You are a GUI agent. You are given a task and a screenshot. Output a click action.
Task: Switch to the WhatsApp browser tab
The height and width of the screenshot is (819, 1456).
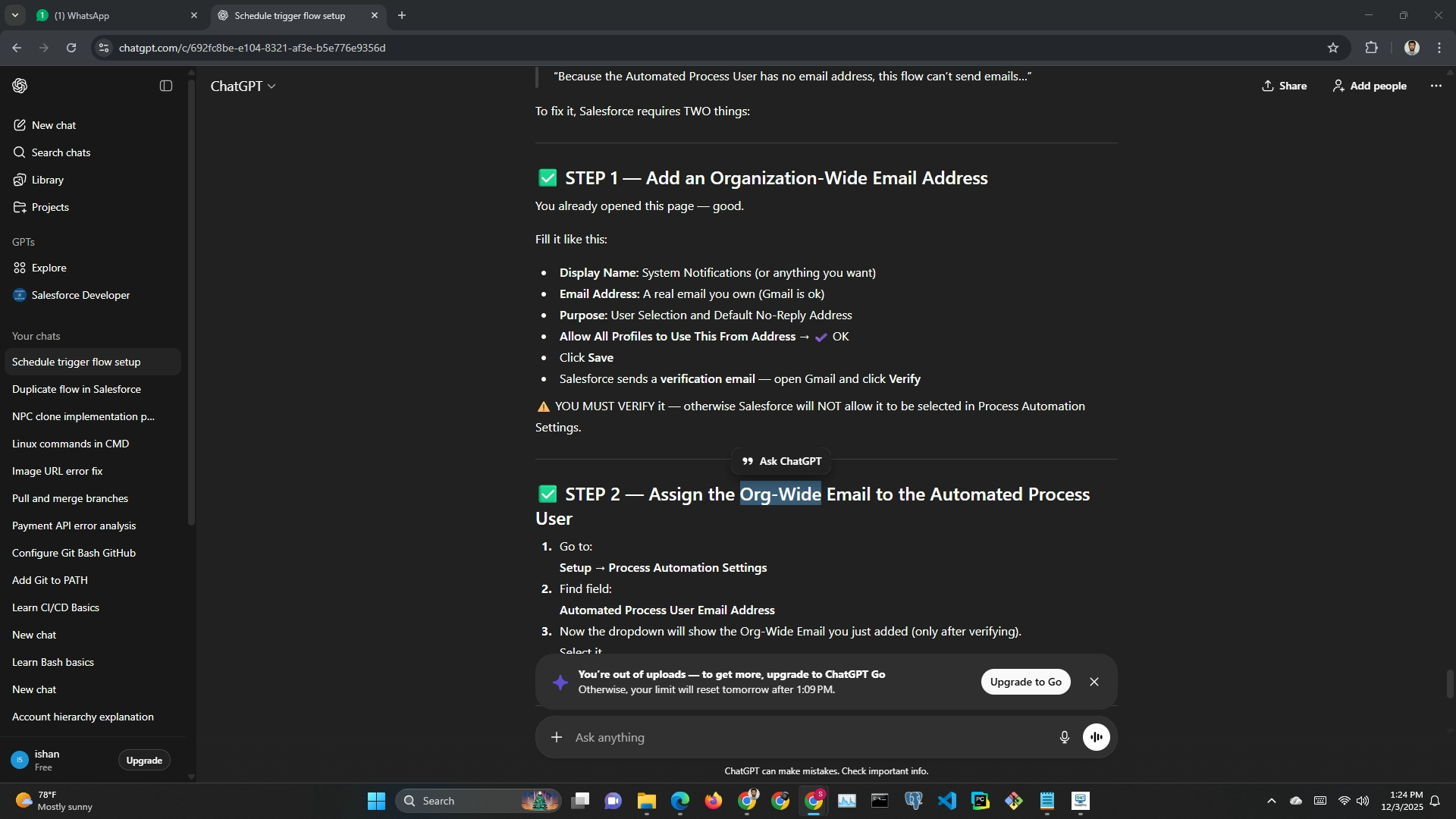click(x=114, y=15)
